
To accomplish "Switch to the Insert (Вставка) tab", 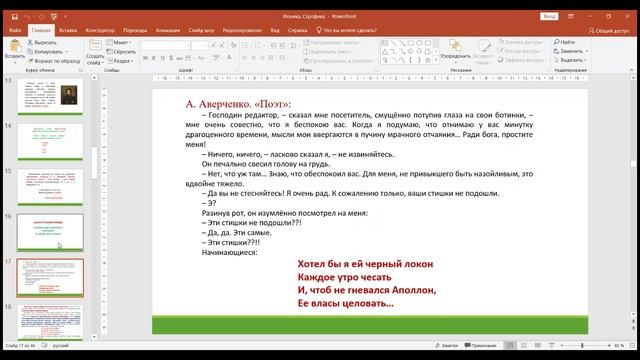I will (x=68, y=30).
